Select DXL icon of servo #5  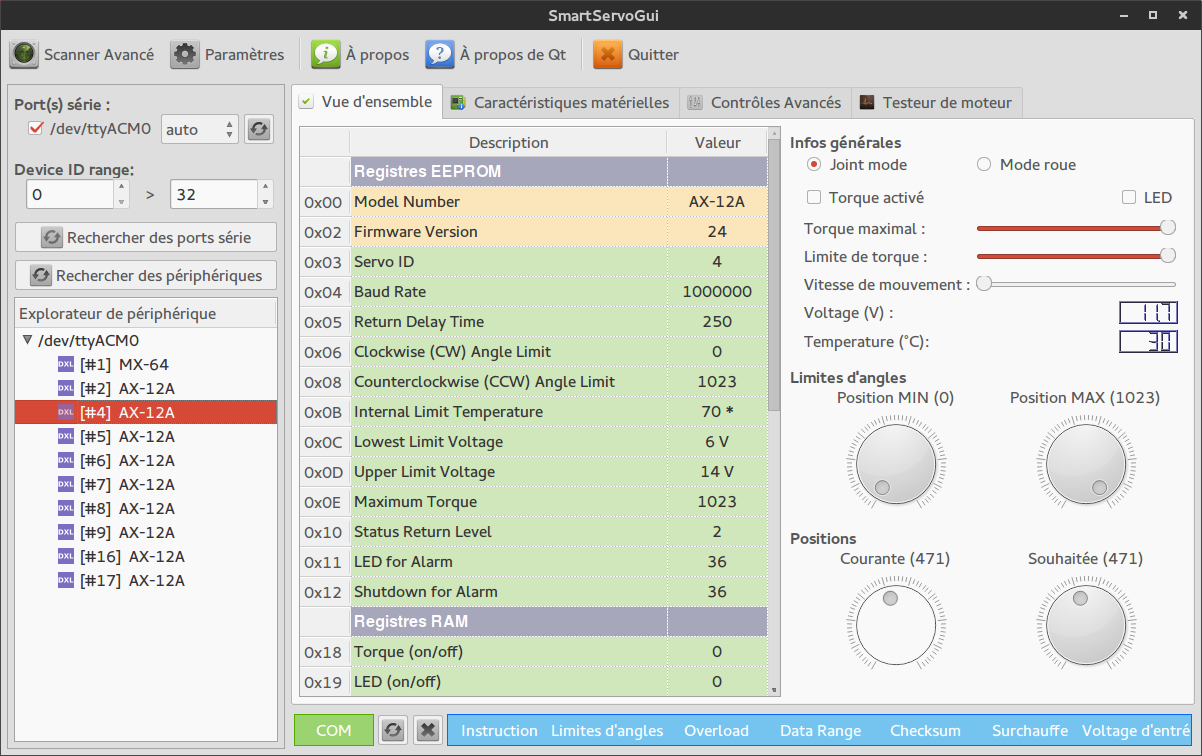click(66, 436)
